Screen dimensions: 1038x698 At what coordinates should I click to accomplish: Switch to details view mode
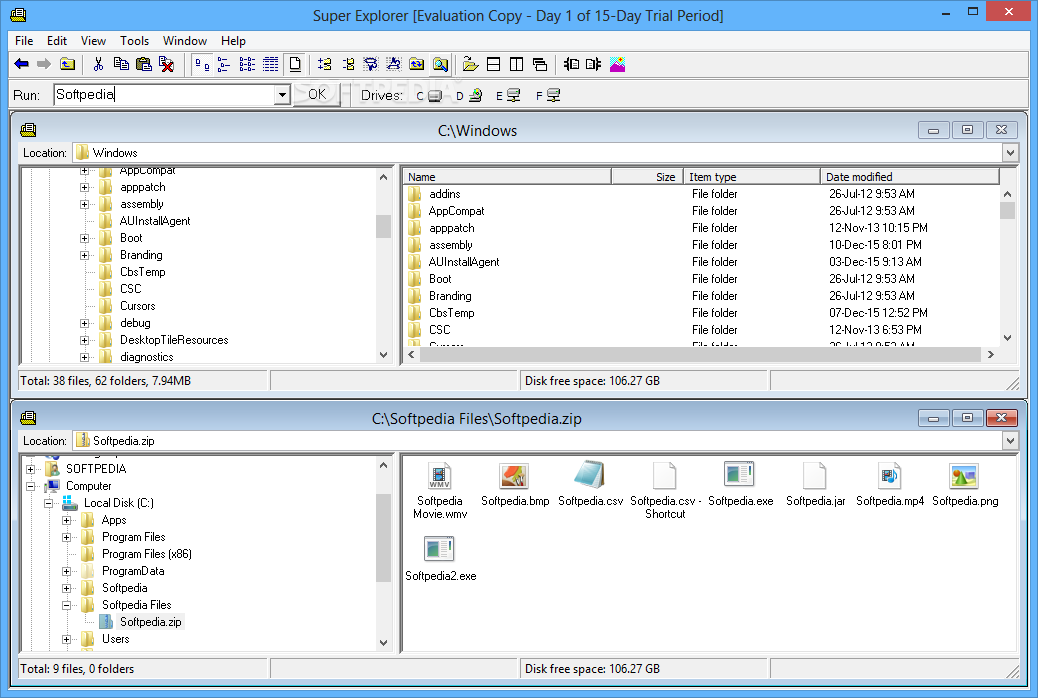coord(271,64)
